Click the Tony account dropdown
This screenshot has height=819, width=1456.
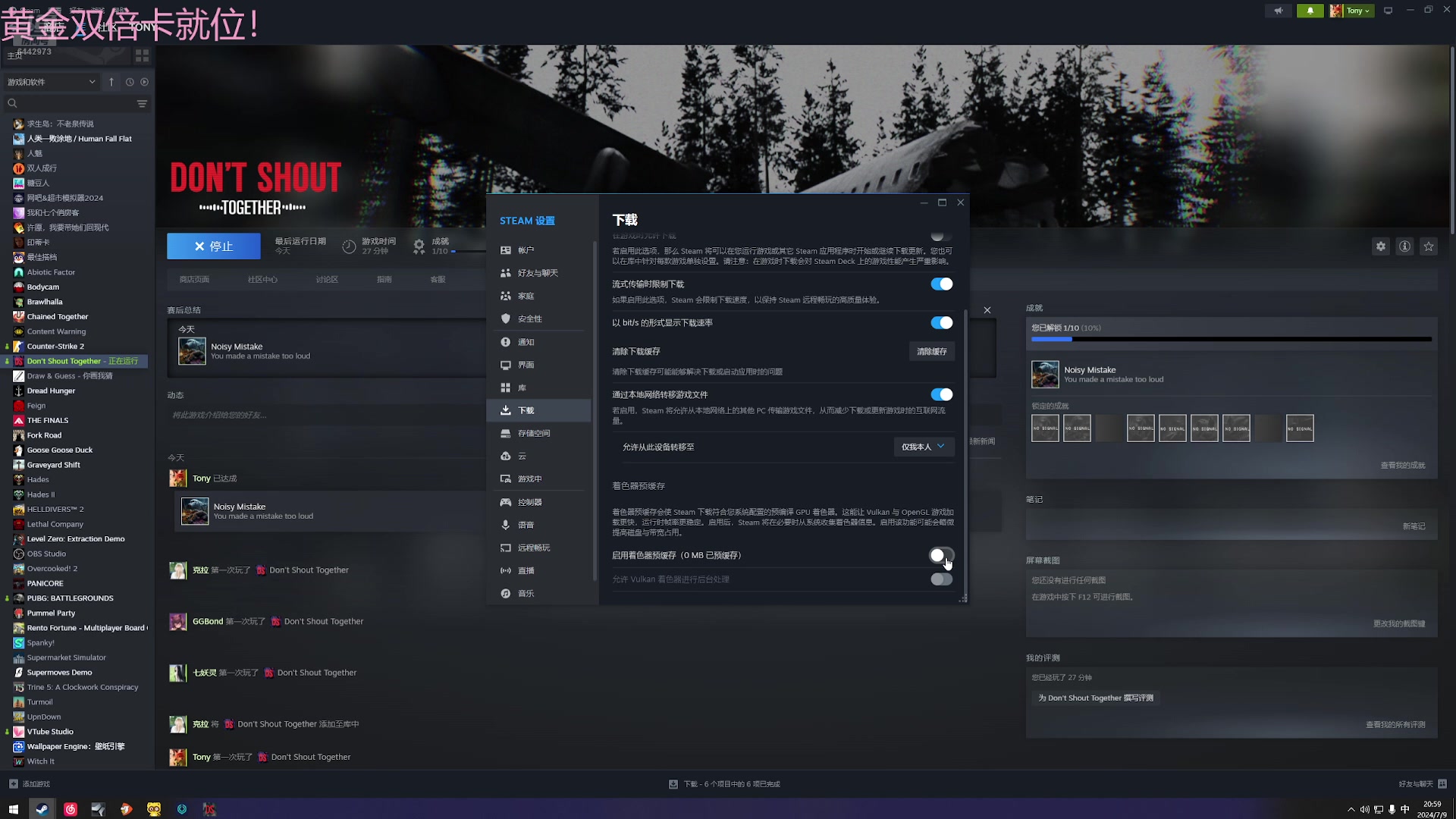click(x=1351, y=11)
